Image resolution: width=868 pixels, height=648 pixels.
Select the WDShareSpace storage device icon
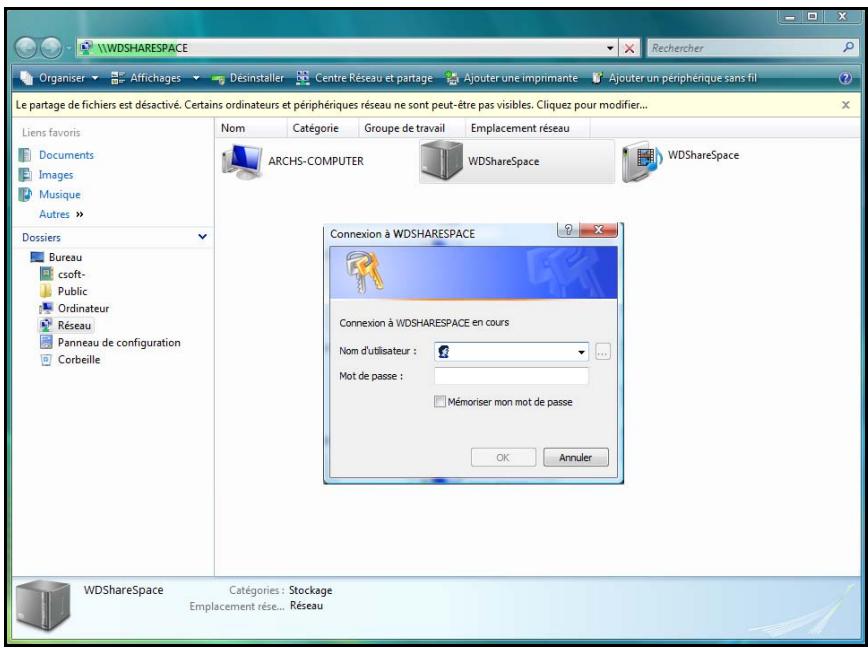[441, 161]
